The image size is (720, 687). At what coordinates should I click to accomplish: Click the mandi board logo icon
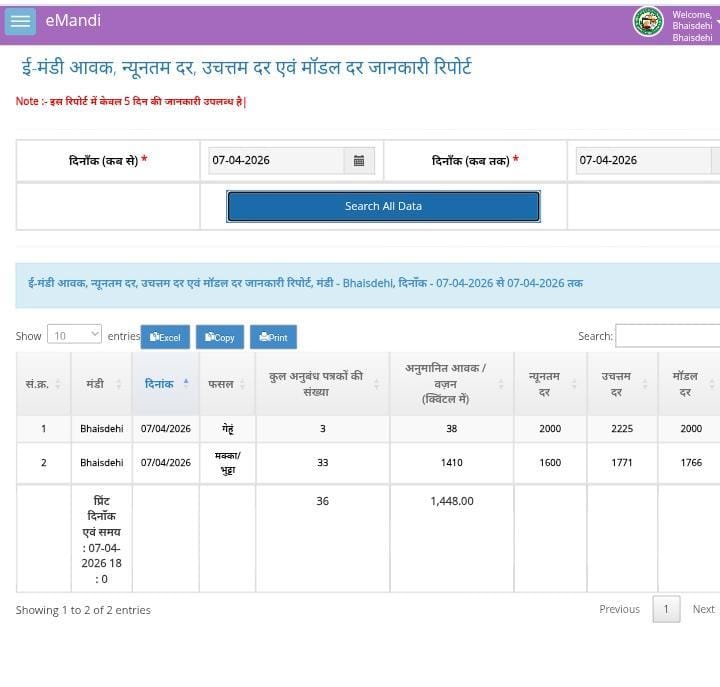[648, 21]
